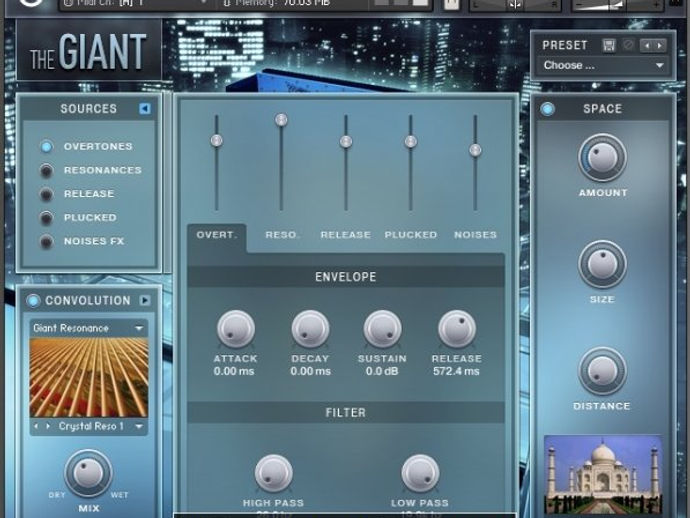Switch to the RELEASE tab

coord(345,235)
